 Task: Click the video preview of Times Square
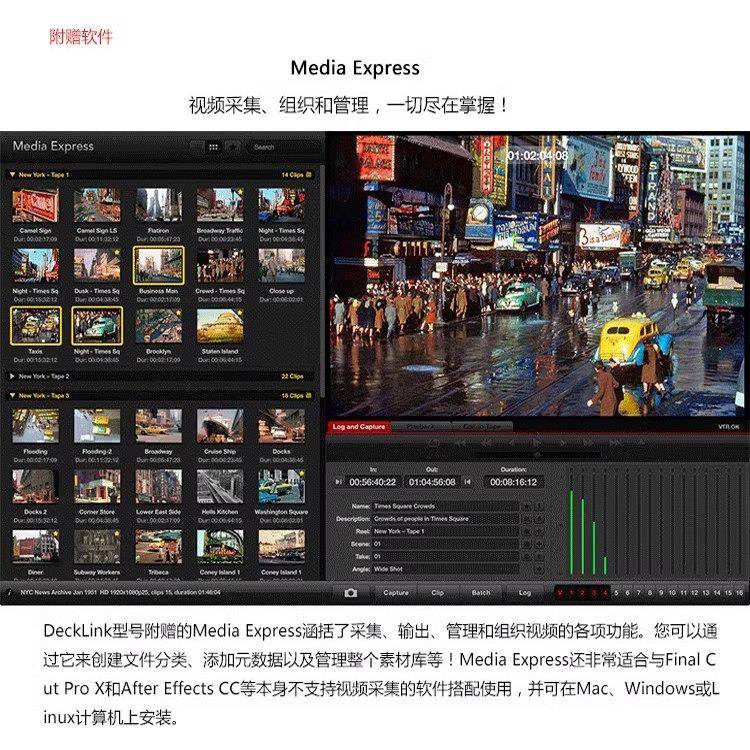pyautogui.click(x=538, y=275)
